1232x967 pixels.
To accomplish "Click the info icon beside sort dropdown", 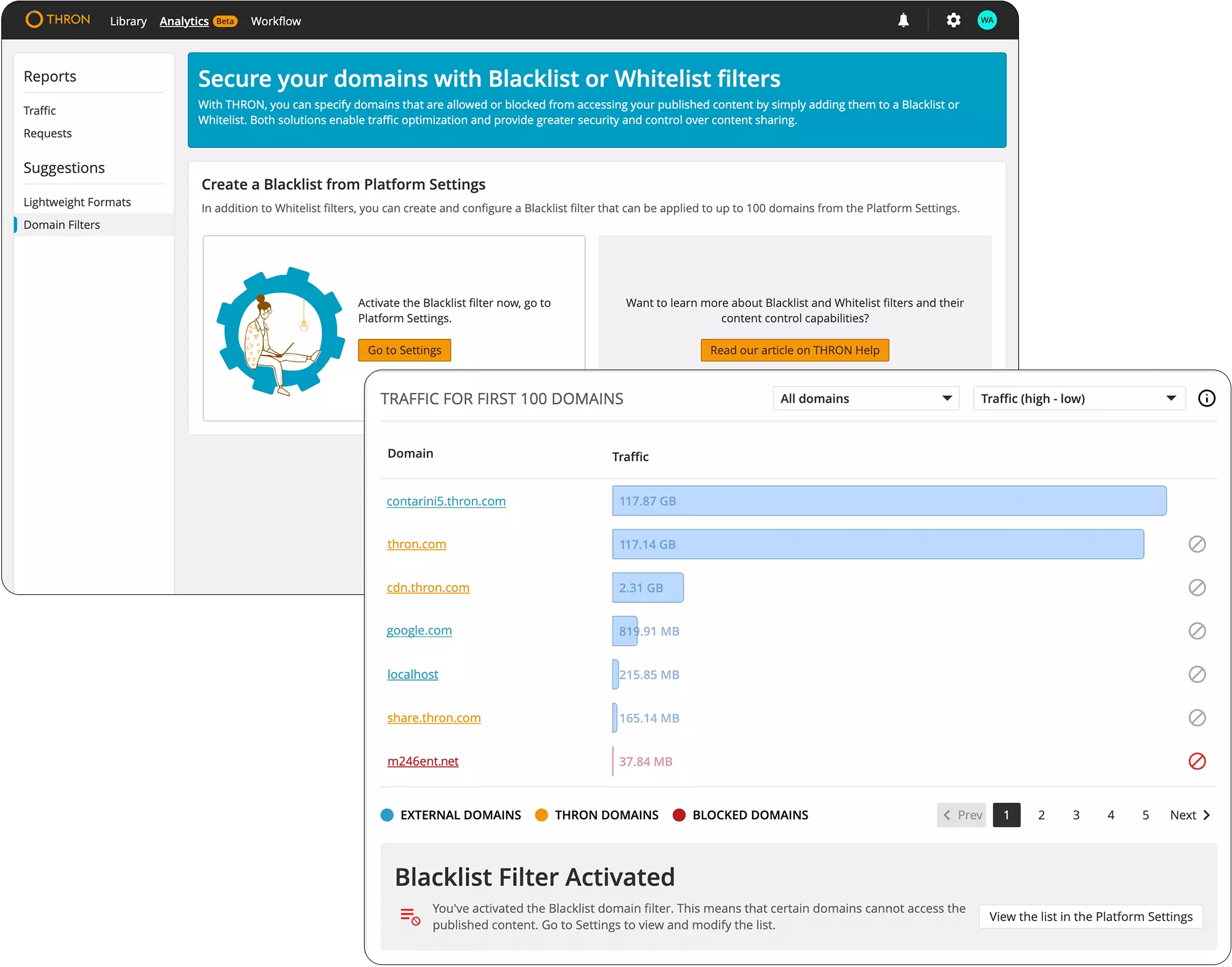I will coord(1207,399).
